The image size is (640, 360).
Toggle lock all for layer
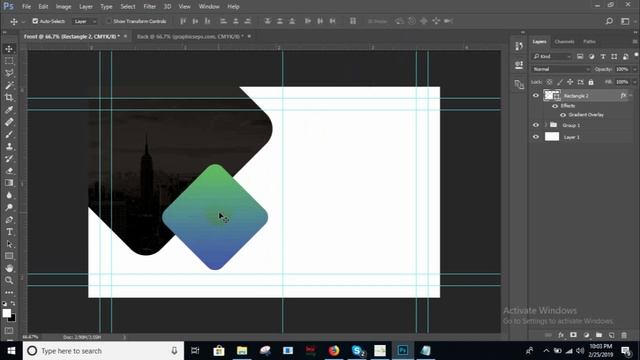tap(591, 82)
